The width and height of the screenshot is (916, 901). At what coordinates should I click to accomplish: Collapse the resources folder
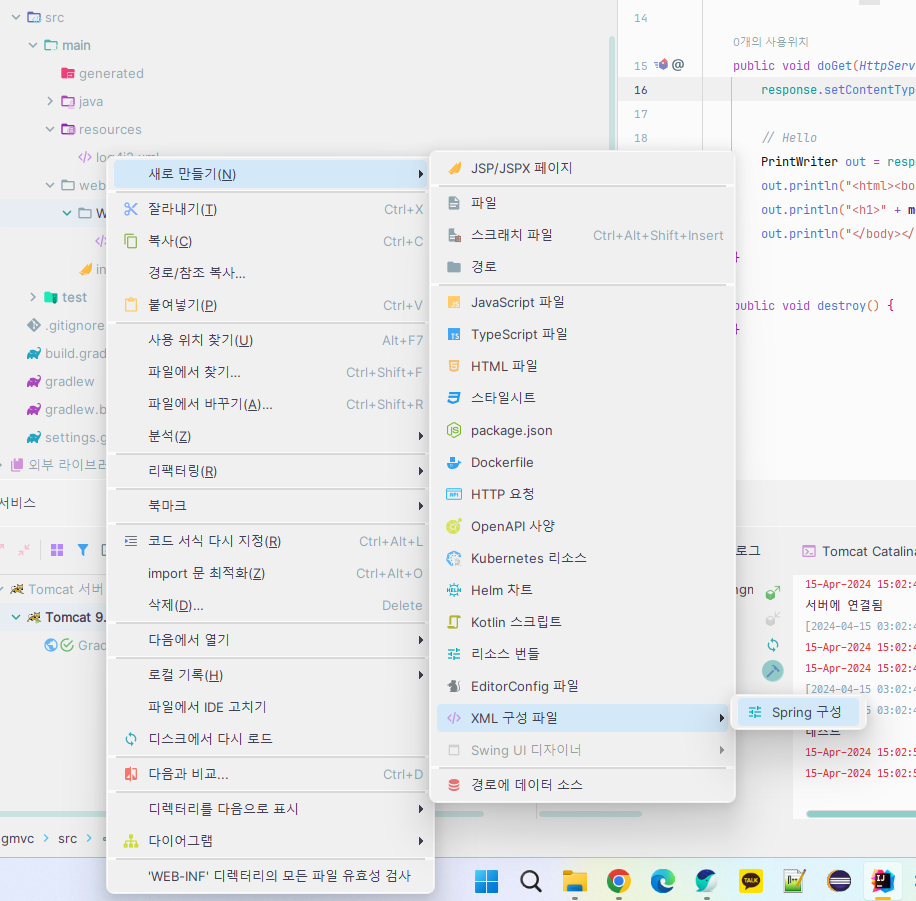click(x=50, y=129)
